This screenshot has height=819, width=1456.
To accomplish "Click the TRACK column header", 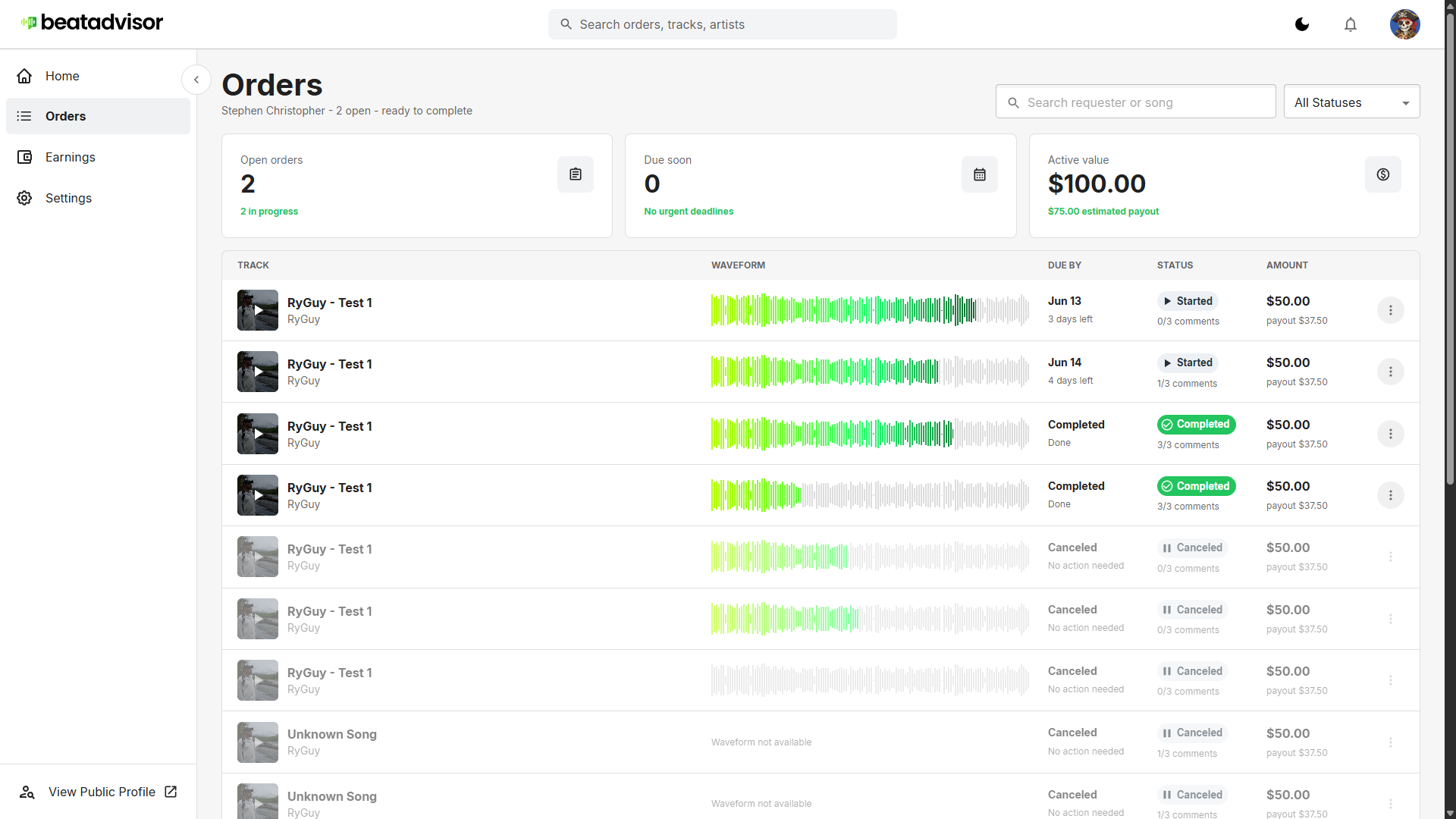I will [253, 265].
